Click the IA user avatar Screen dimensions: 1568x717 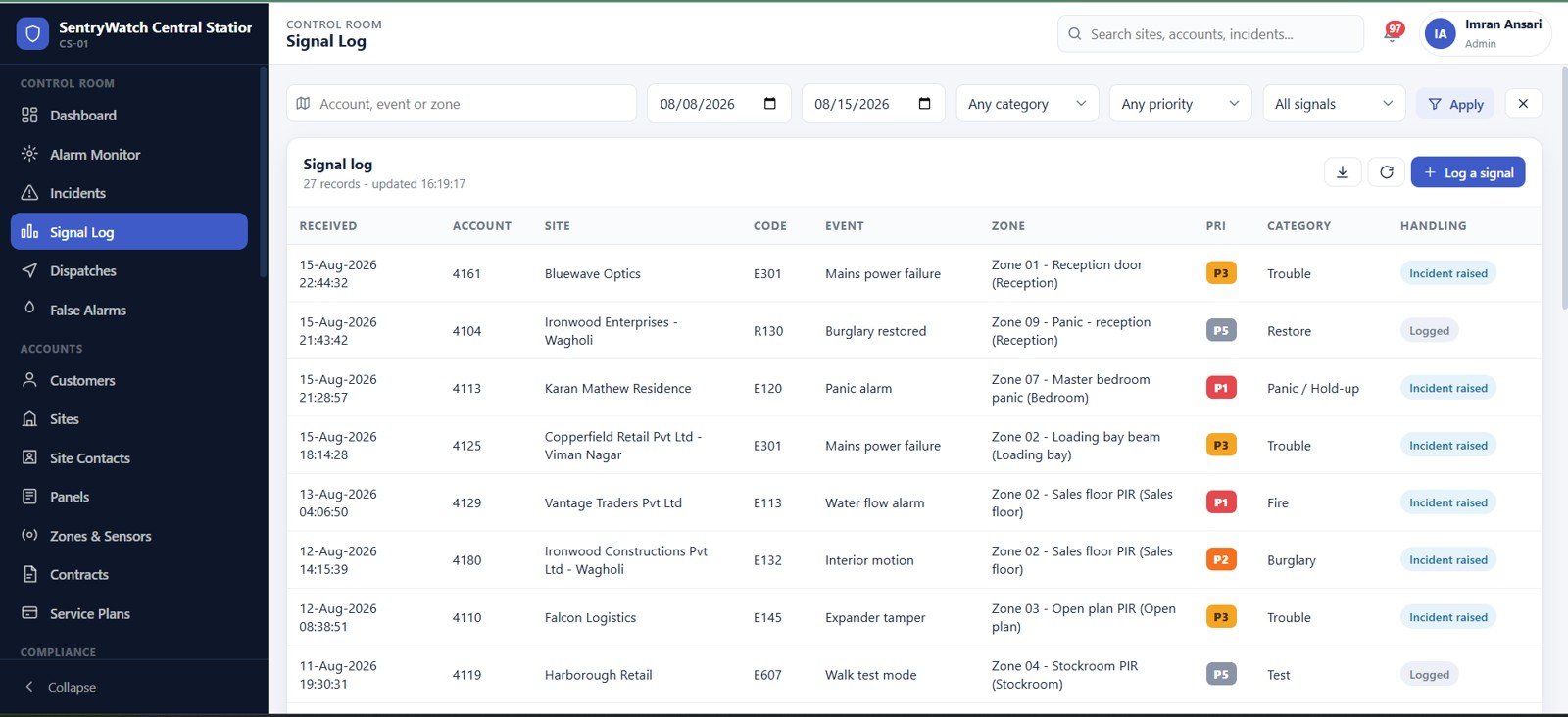click(x=1440, y=33)
